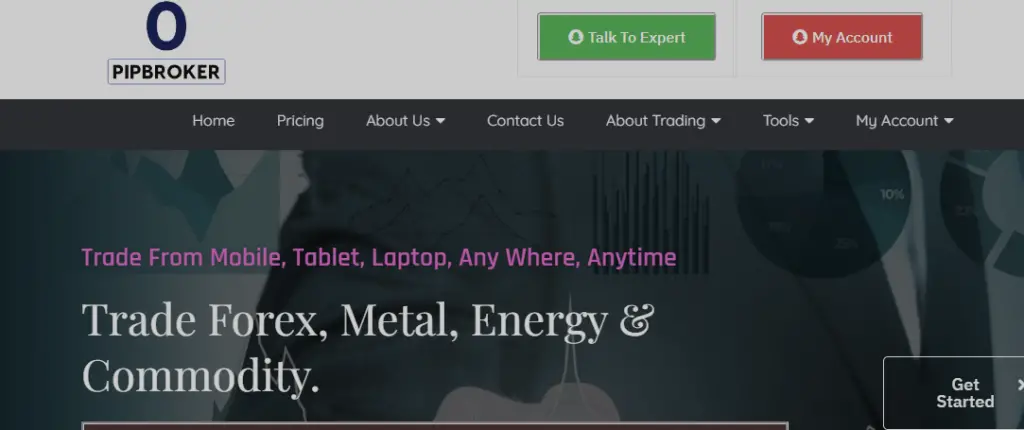Open the Contact Us page
Screen dimensions: 1024x430
(x=525, y=121)
